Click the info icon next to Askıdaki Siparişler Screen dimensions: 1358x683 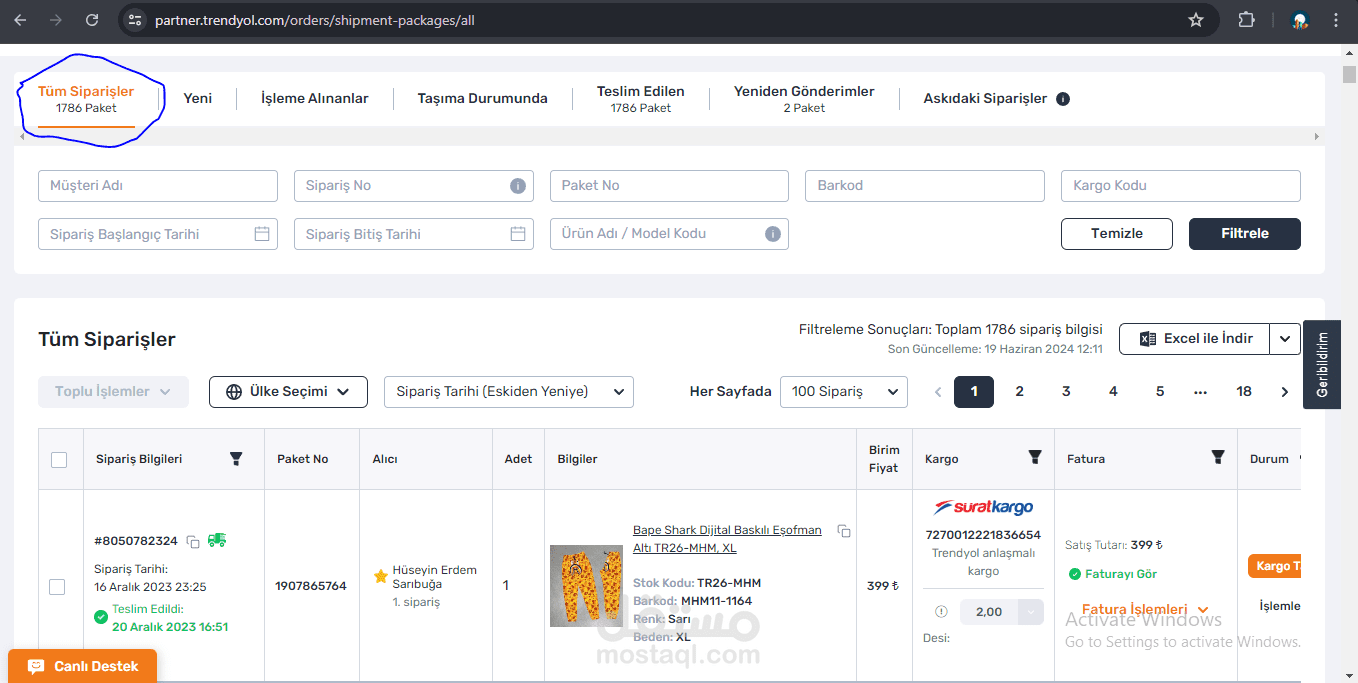pos(1063,99)
